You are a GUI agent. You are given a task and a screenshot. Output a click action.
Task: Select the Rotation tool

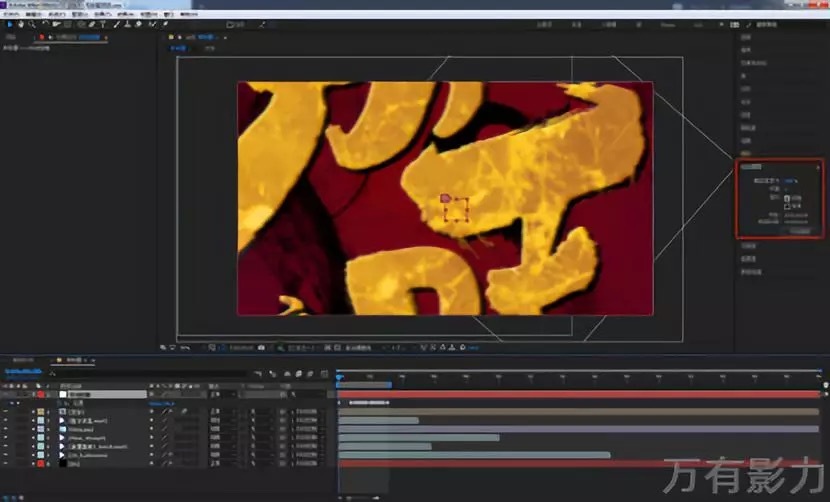tap(44, 24)
